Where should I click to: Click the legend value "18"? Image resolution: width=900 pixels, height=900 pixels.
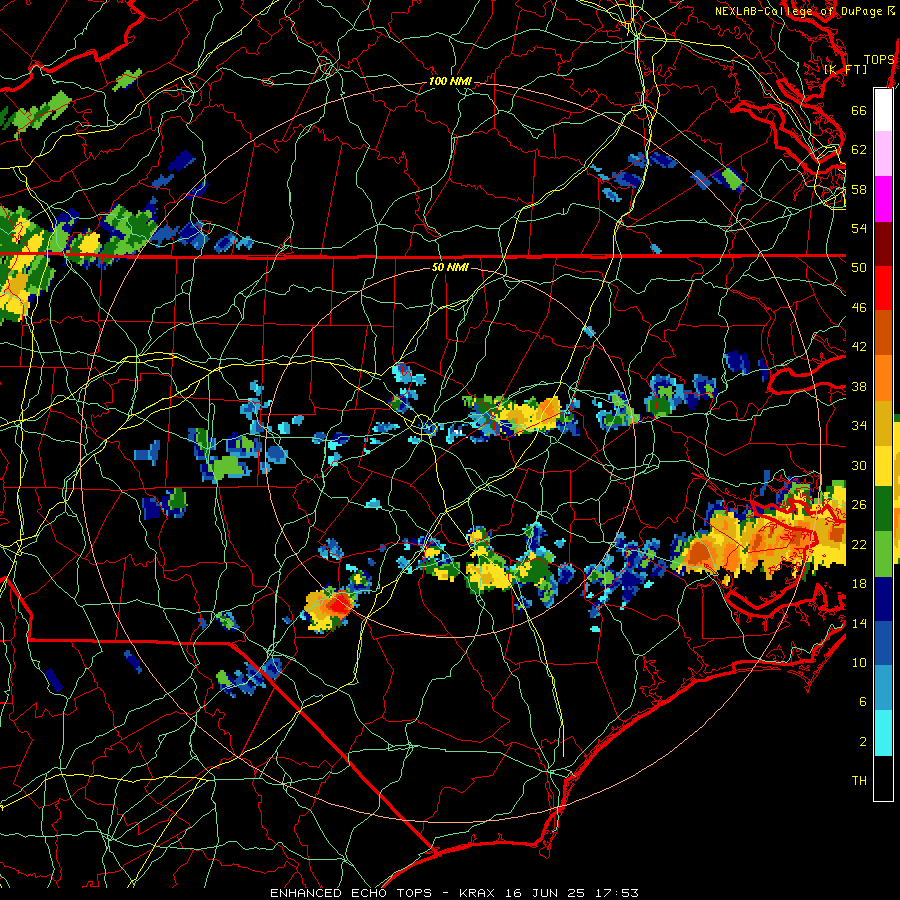tap(859, 583)
